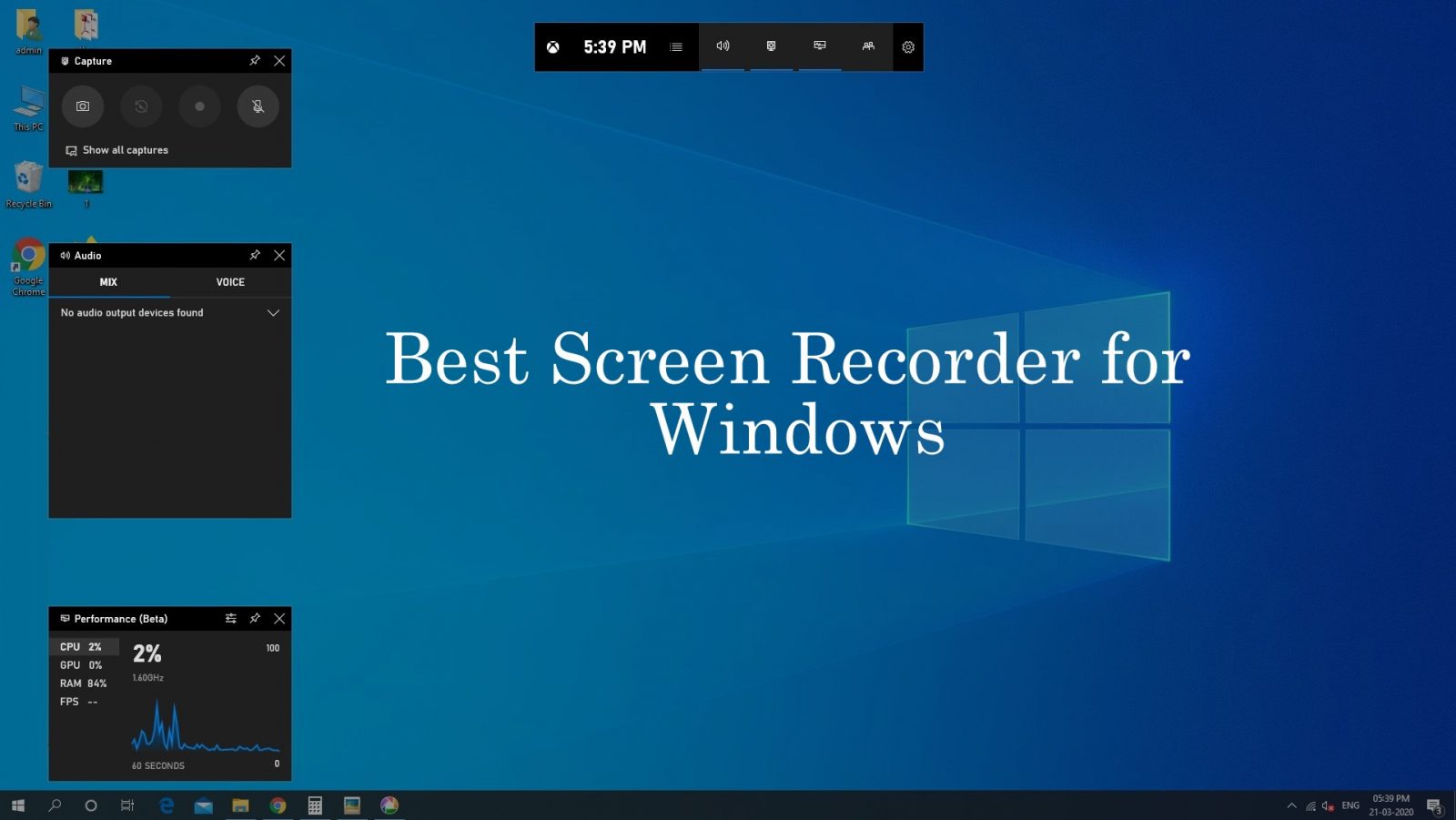Open the Action Center notifications
The image size is (1456, 820).
tap(1435, 806)
